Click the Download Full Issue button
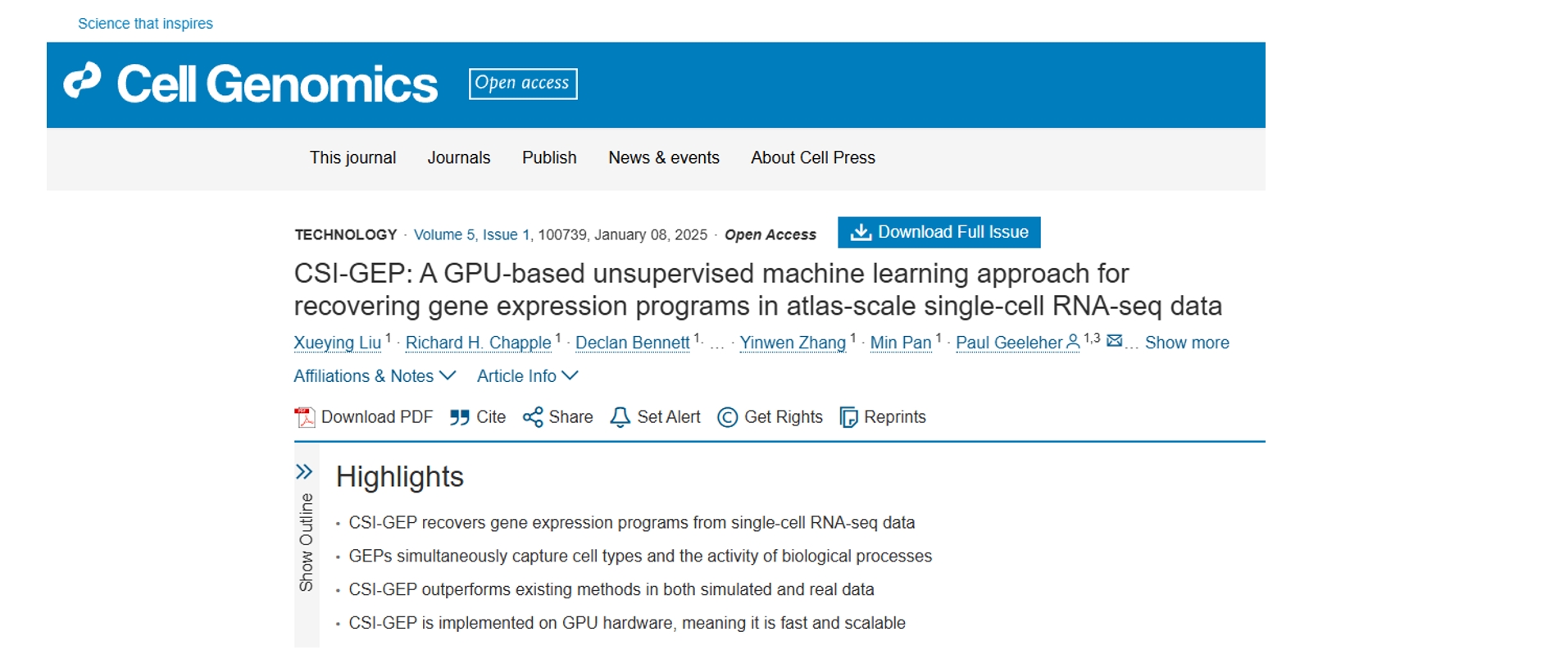The image size is (1568, 659). click(939, 232)
